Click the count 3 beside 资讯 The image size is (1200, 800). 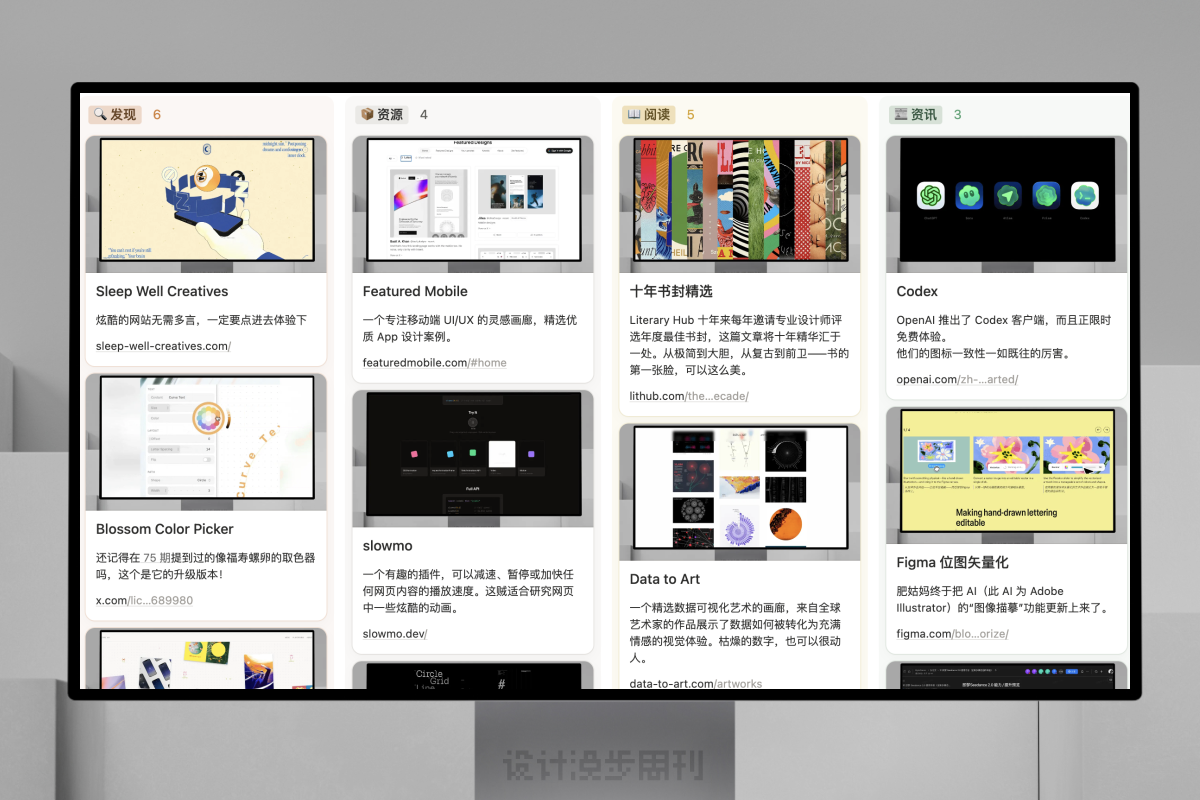click(957, 115)
